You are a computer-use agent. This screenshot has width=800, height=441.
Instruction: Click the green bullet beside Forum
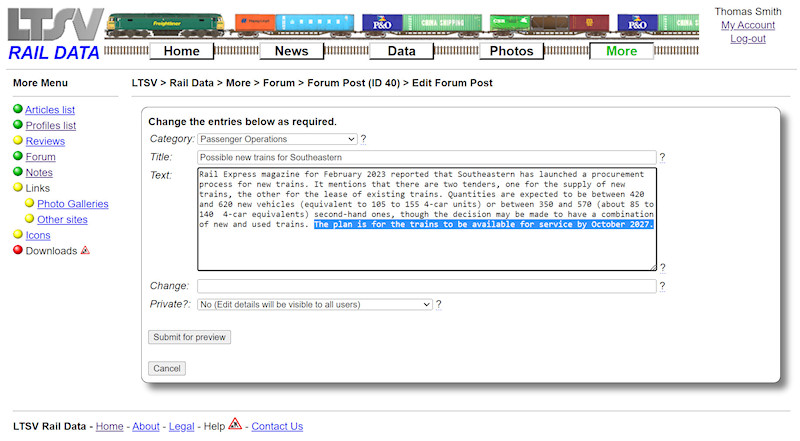click(18, 156)
